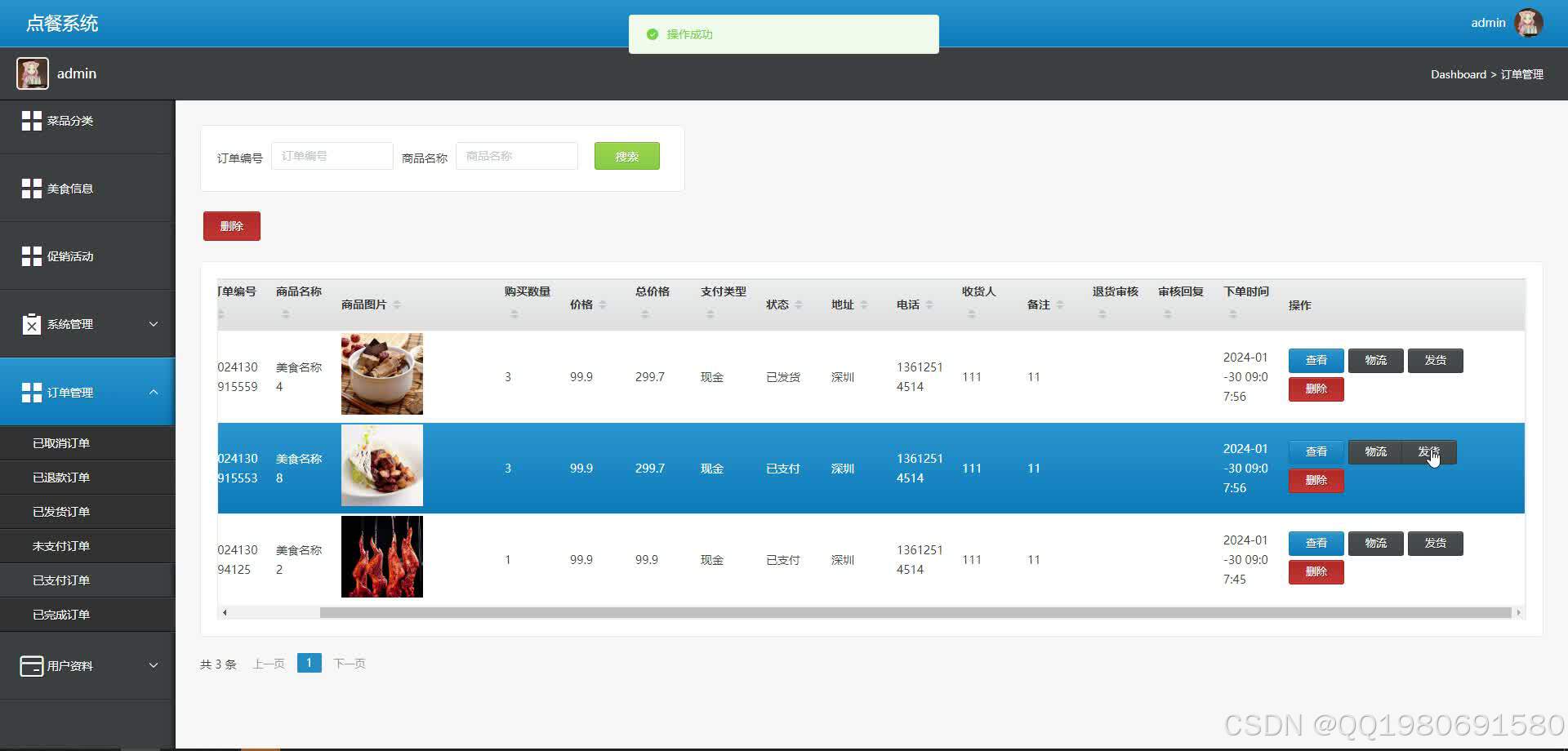Image resolution: width=1568 pixels, height=751 pixels.
Task: Open 已退款订单 submenu item
Action: pos(87,478)
